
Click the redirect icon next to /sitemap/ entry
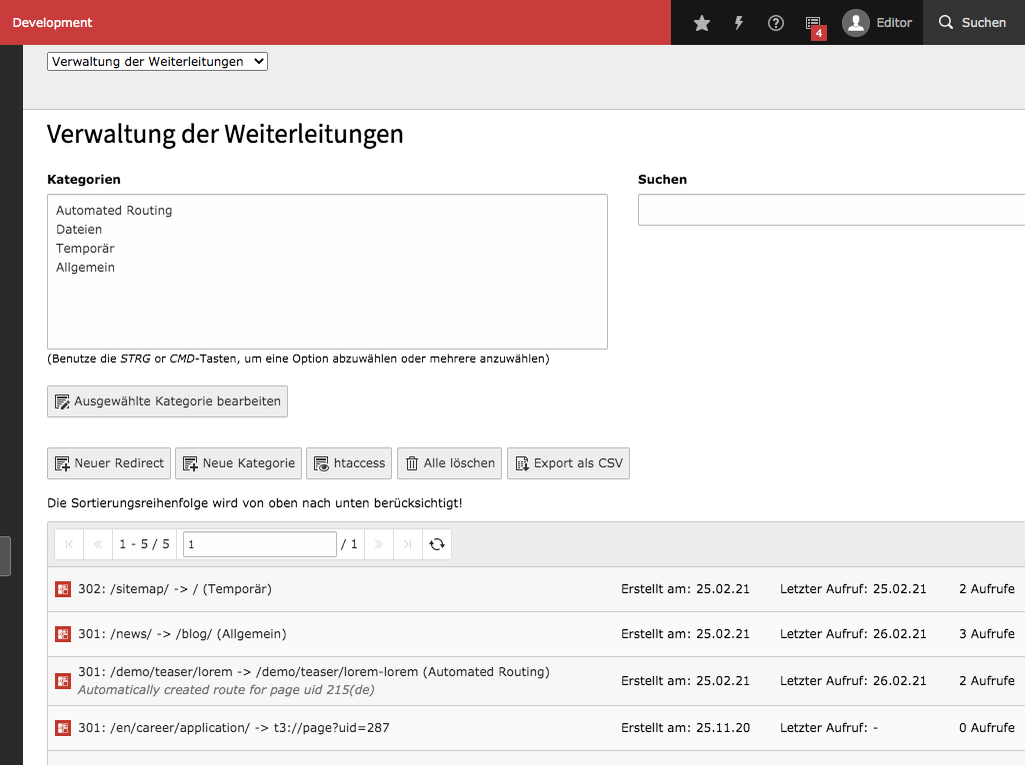point(62,589)
